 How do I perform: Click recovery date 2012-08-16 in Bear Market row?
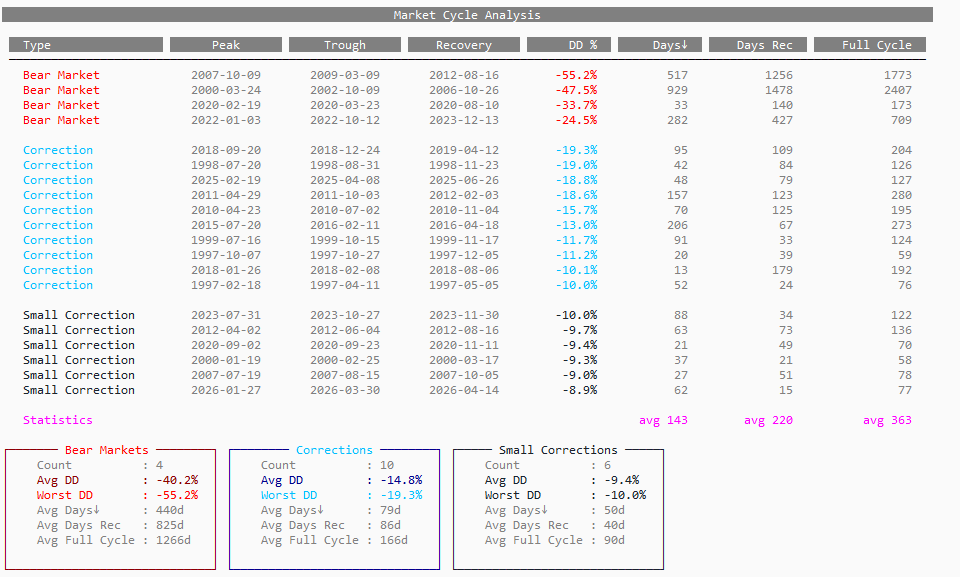(x=463, y=75)
